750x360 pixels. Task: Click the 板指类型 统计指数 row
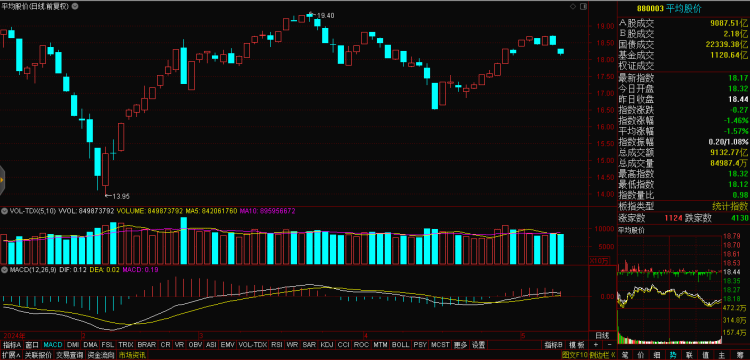click(683, 206)
